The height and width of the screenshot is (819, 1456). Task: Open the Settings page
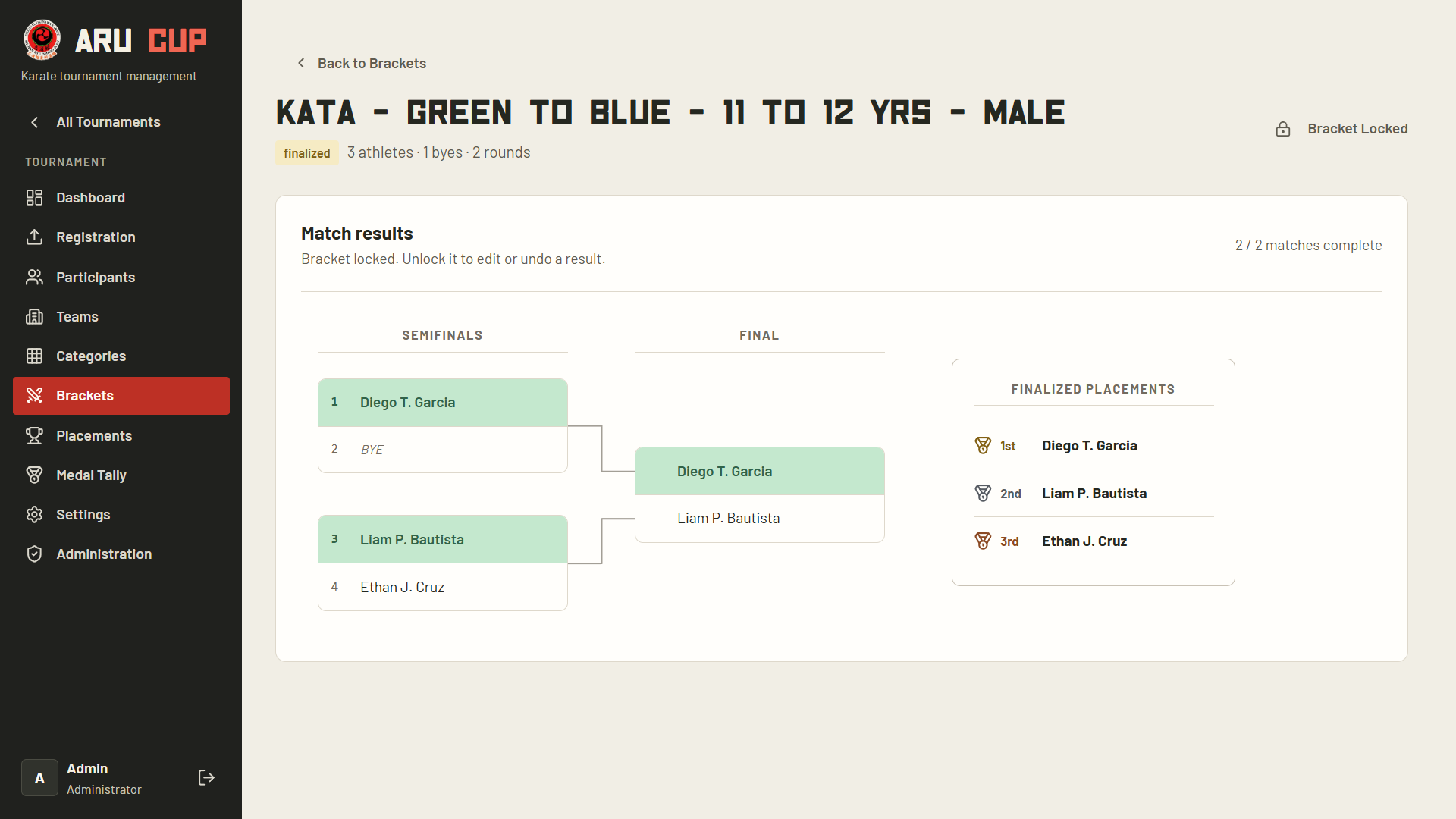121,515
